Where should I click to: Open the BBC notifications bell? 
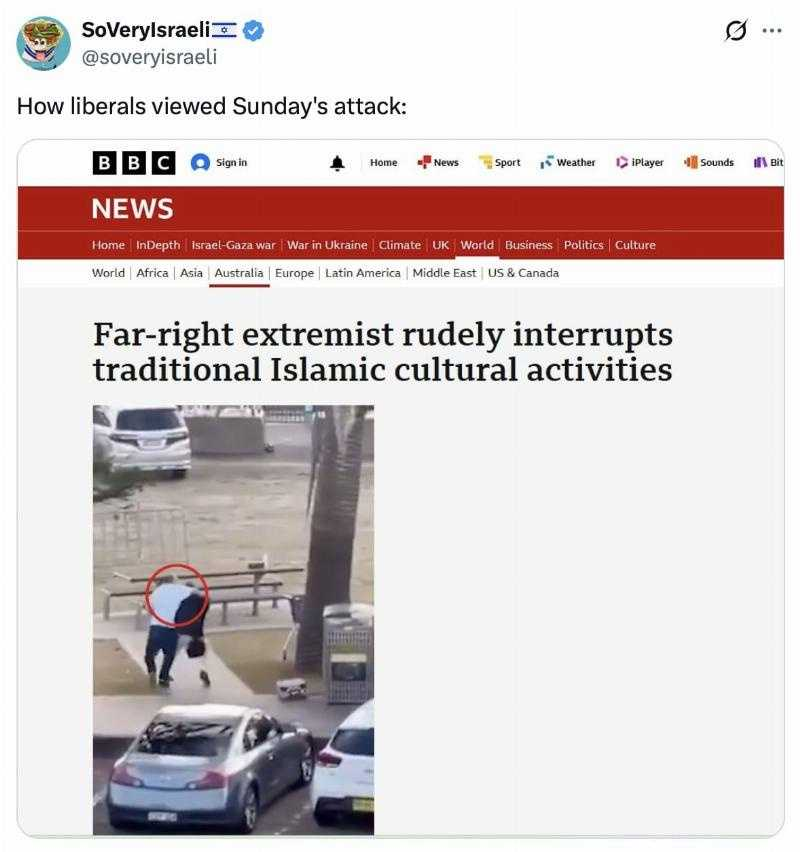338,162
